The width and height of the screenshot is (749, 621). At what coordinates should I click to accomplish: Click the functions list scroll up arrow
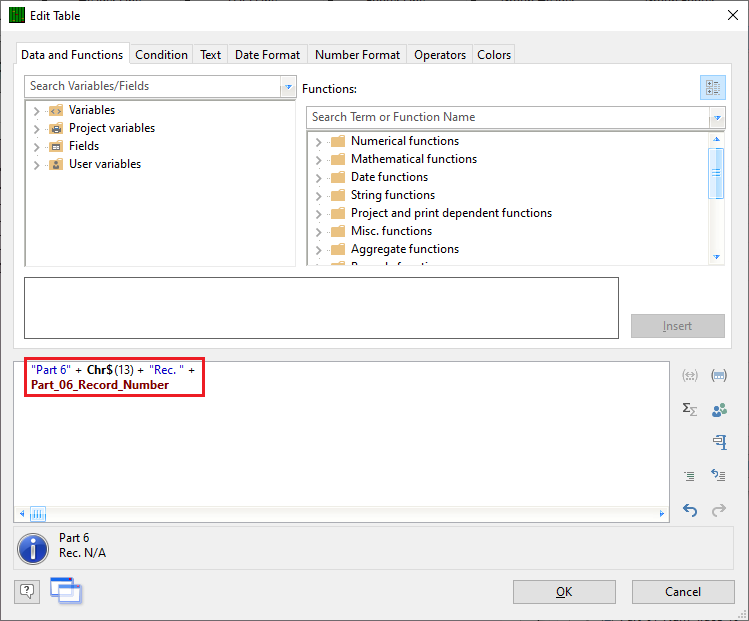point(716,139)
